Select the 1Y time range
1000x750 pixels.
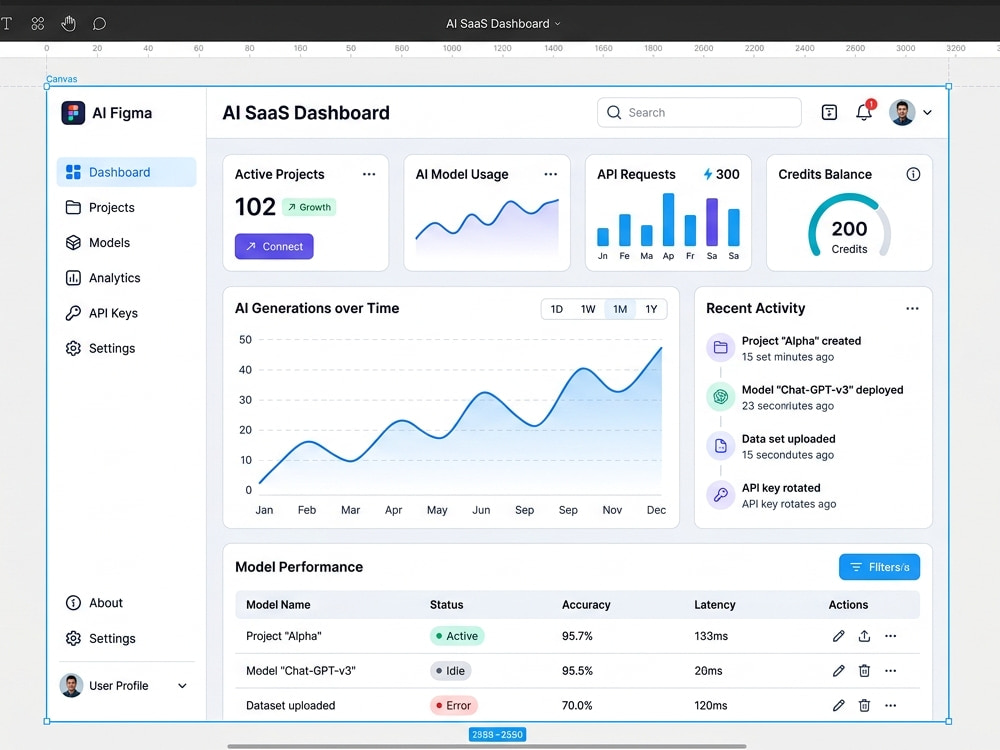click(x=651, y=309)
